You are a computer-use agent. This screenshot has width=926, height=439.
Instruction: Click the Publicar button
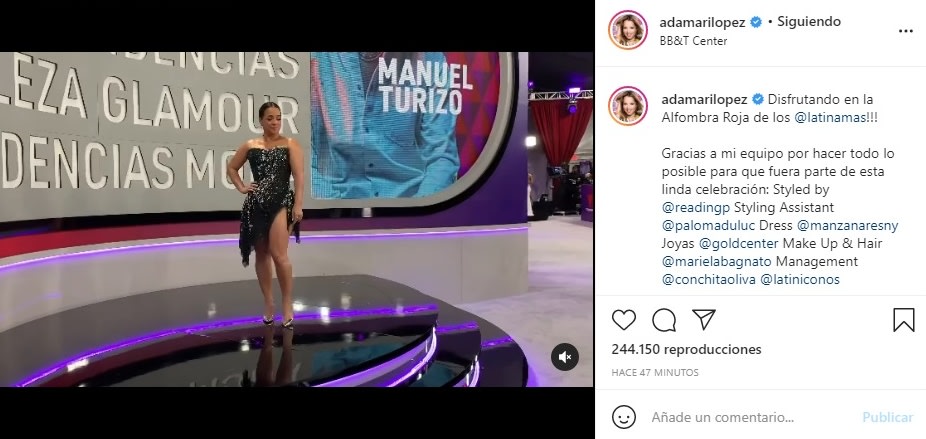888,417
